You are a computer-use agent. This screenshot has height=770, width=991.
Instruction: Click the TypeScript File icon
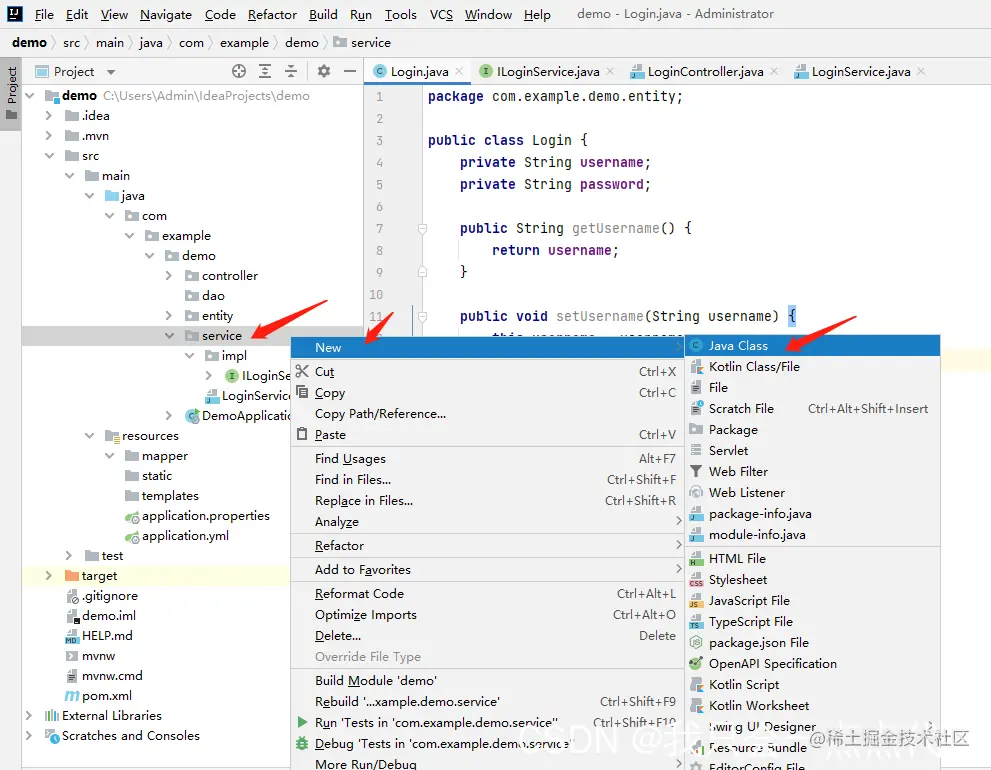click(x=696, y=622)
